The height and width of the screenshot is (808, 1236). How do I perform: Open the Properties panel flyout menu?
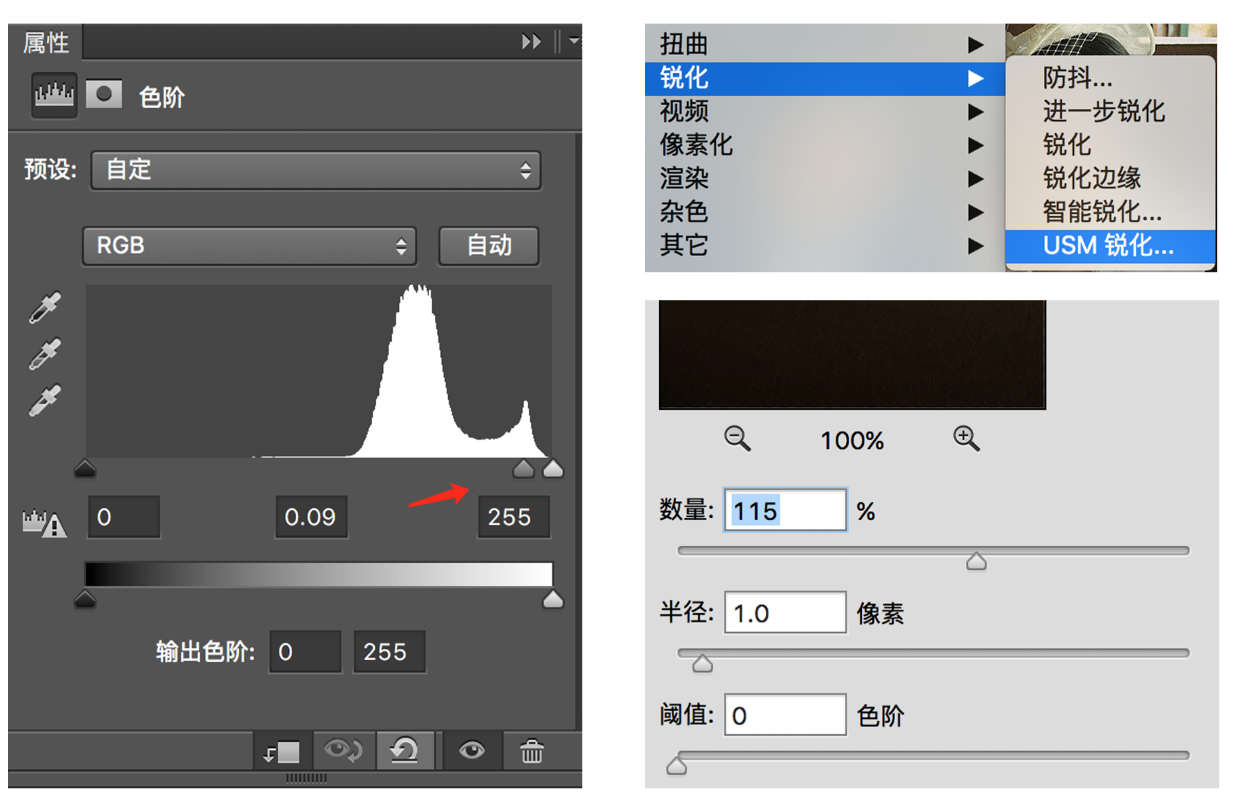573,42
